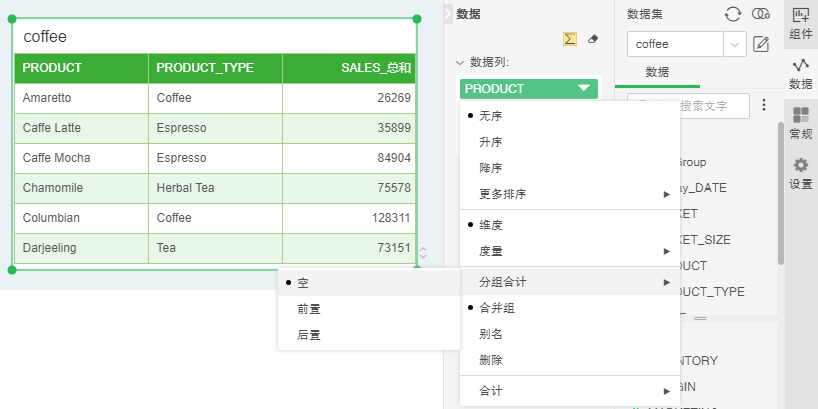Open the 常规 general sidebar panel
The width and height of the screenshot is (818, 409).
coord(800,122)
